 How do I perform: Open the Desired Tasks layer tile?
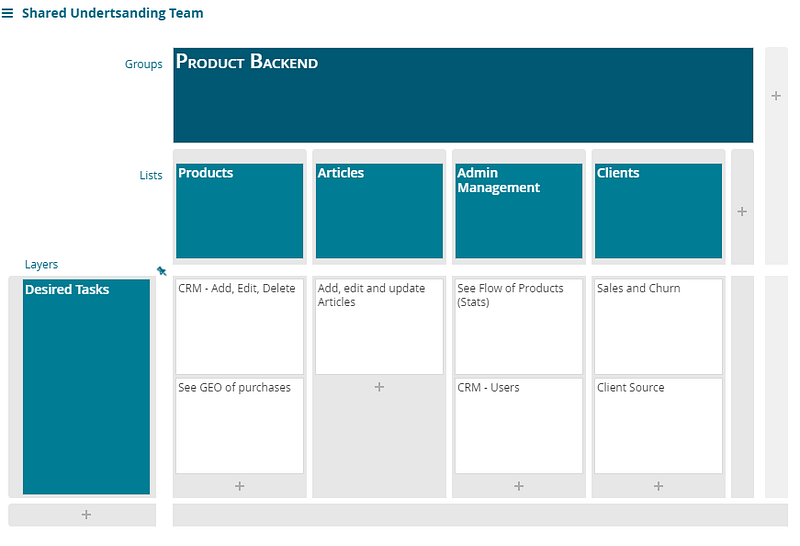(86, 387)
